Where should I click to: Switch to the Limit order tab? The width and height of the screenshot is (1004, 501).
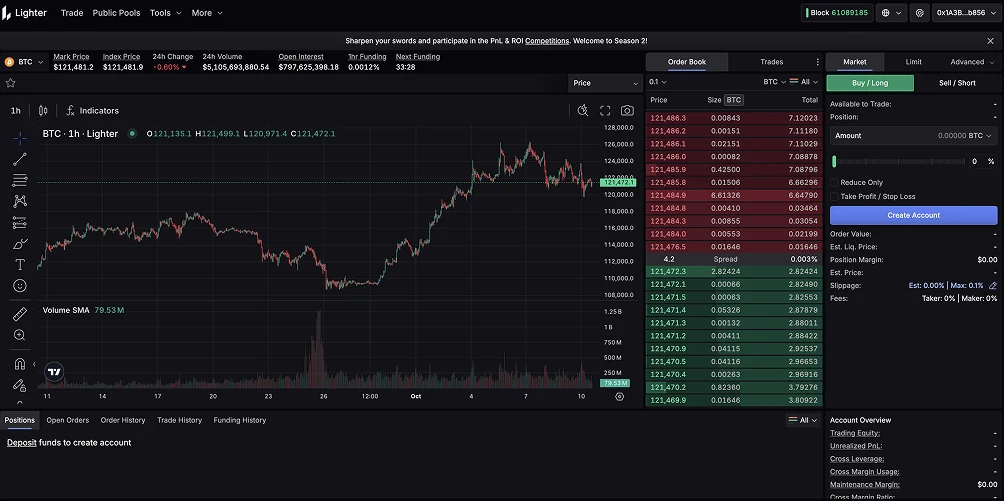click(x=913, y=62)
